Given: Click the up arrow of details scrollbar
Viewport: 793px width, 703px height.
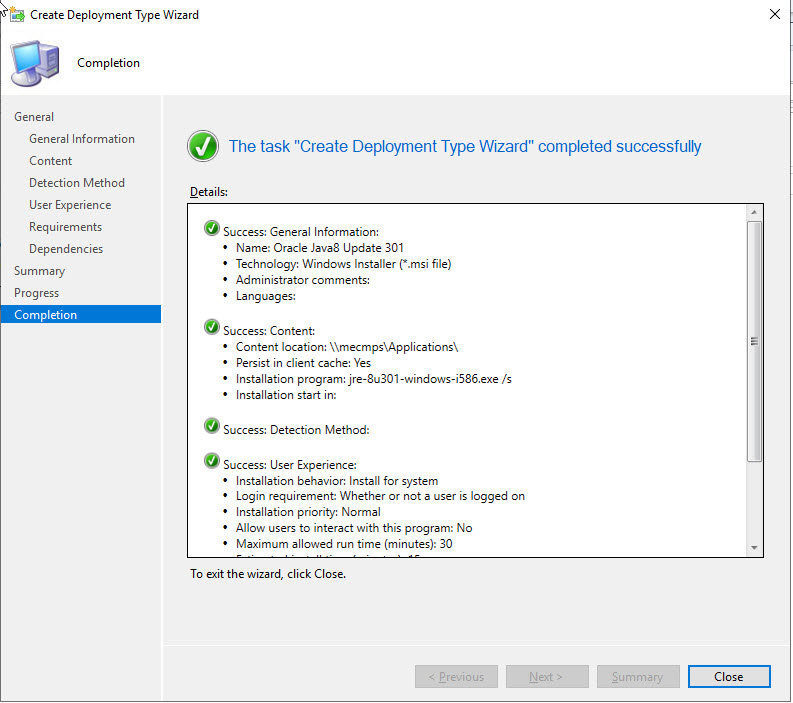Looking at the screenshot, I should point(754,213).
